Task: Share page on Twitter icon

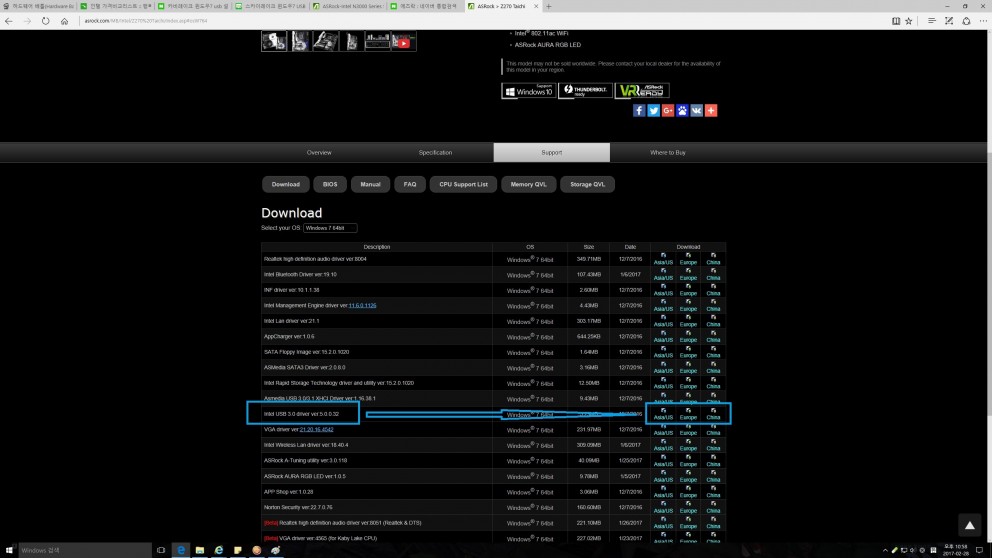Action: click(654, 111)
